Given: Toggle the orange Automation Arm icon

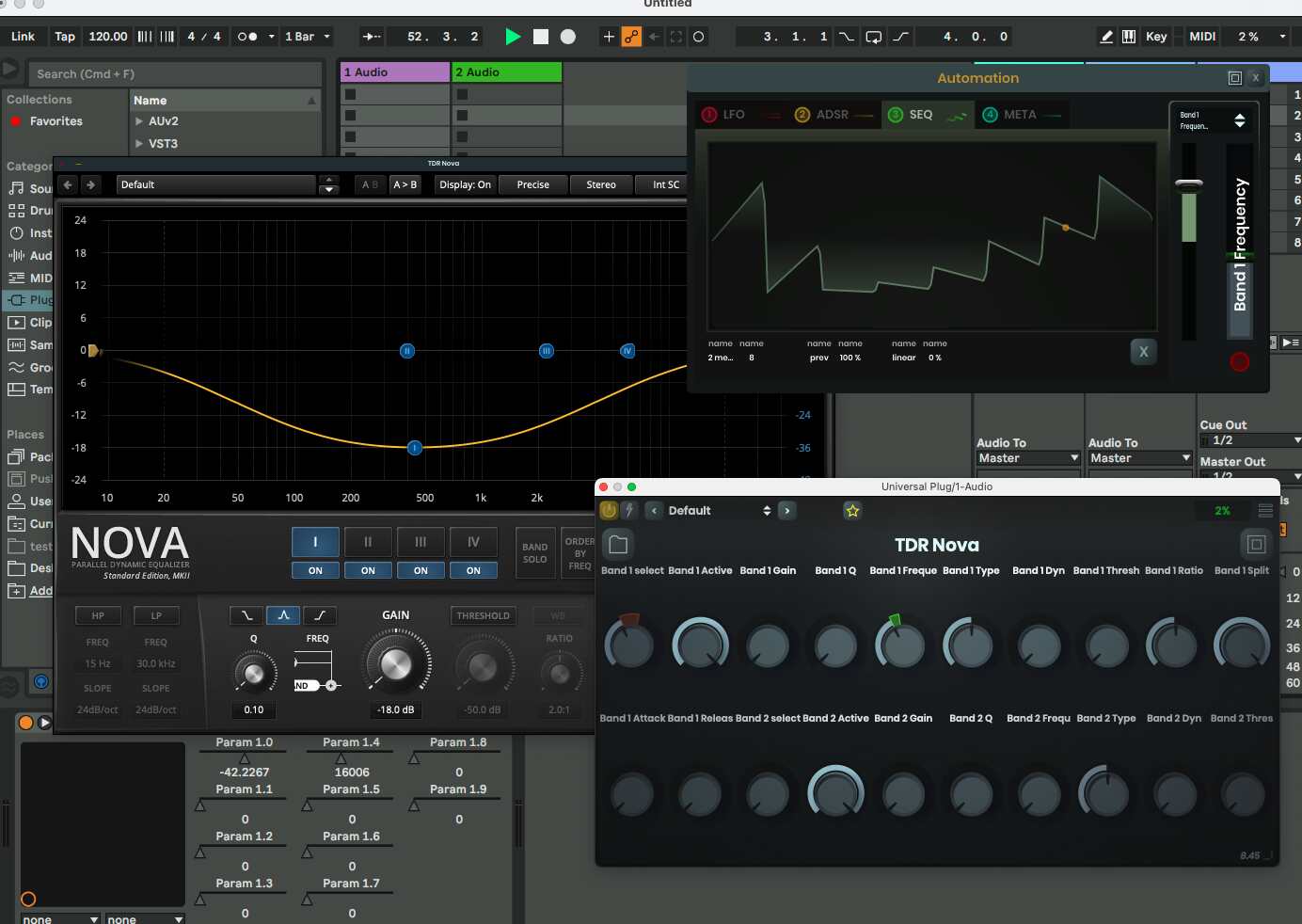Looking at the screenshot, I should [x=631, y=37].
